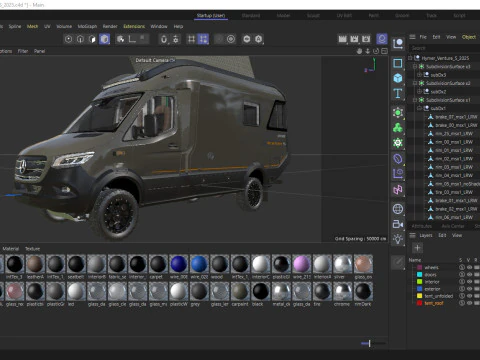This screenshot has height=360, width=480.
Task: Add a Cube primitive from the sidebar
Action: [398, 78]
